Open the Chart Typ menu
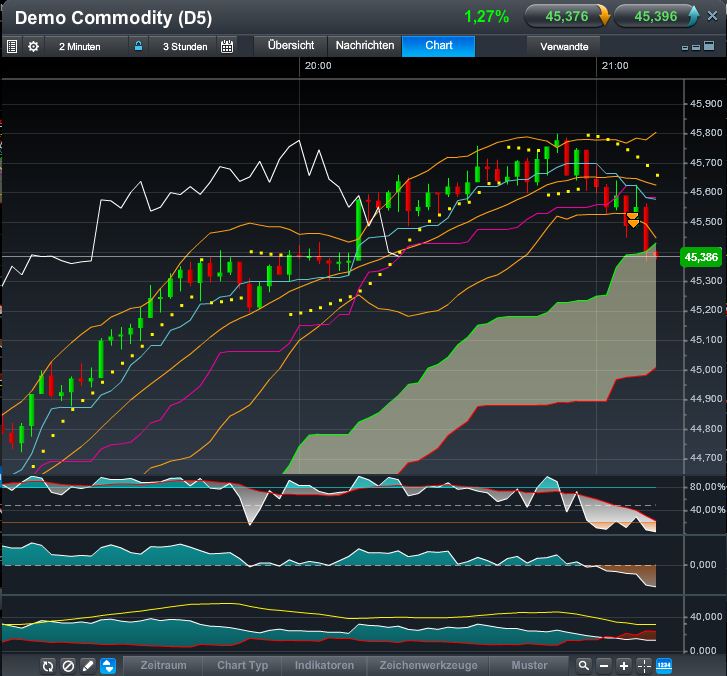Image resolution: width=727 pixels, height=676 pixels. pos(242,665)
